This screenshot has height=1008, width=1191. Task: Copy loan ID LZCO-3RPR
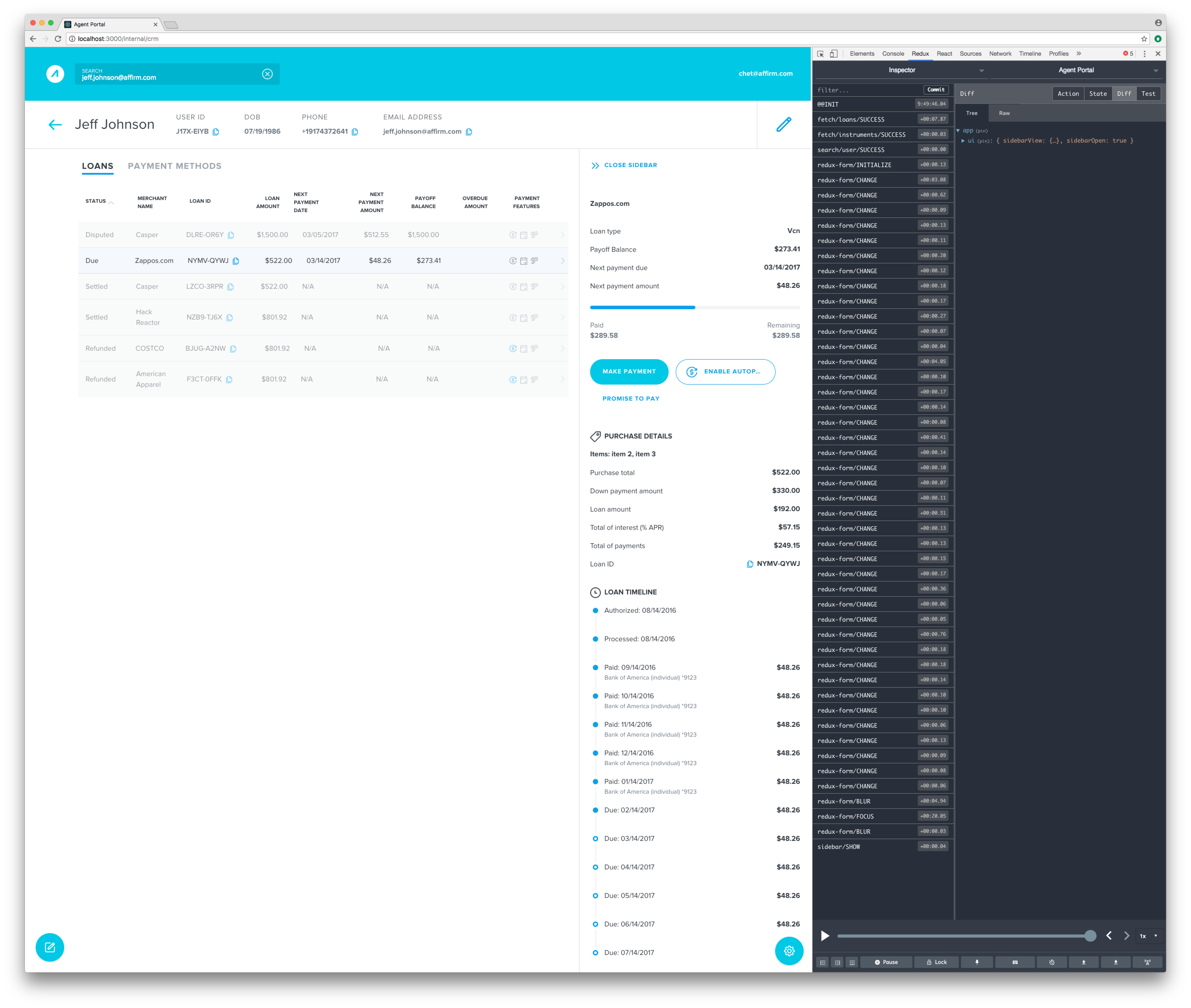pyautogui.click(x=230, y=287)
